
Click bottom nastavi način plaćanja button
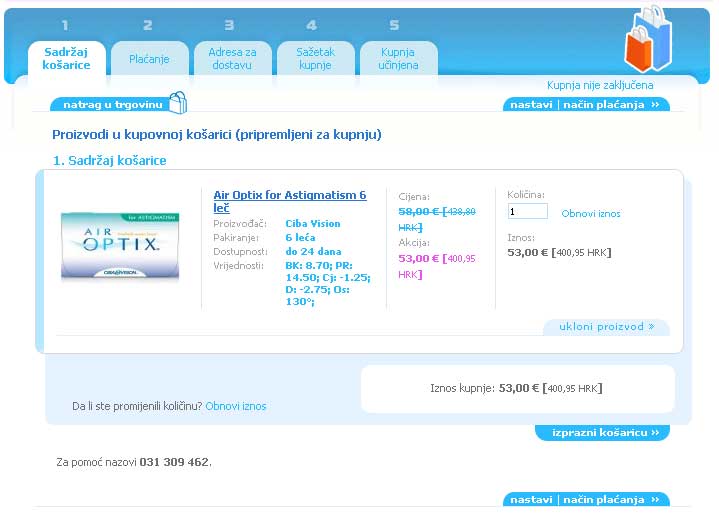coord(586,499)
